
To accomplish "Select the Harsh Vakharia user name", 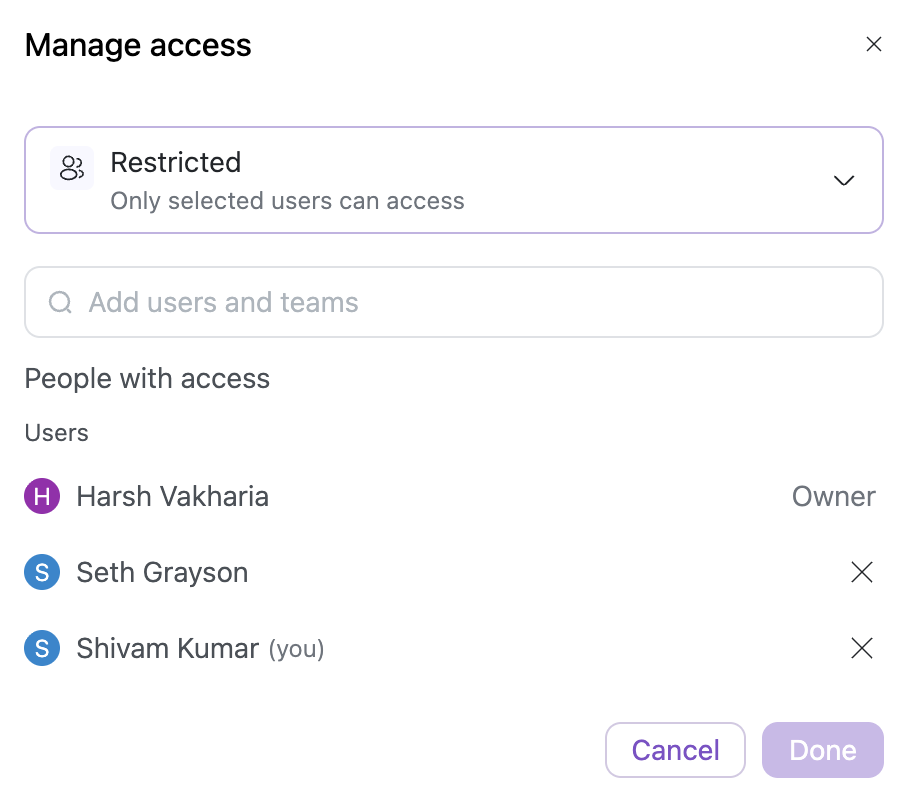I will pyautogui.click(x=172, y=497).
